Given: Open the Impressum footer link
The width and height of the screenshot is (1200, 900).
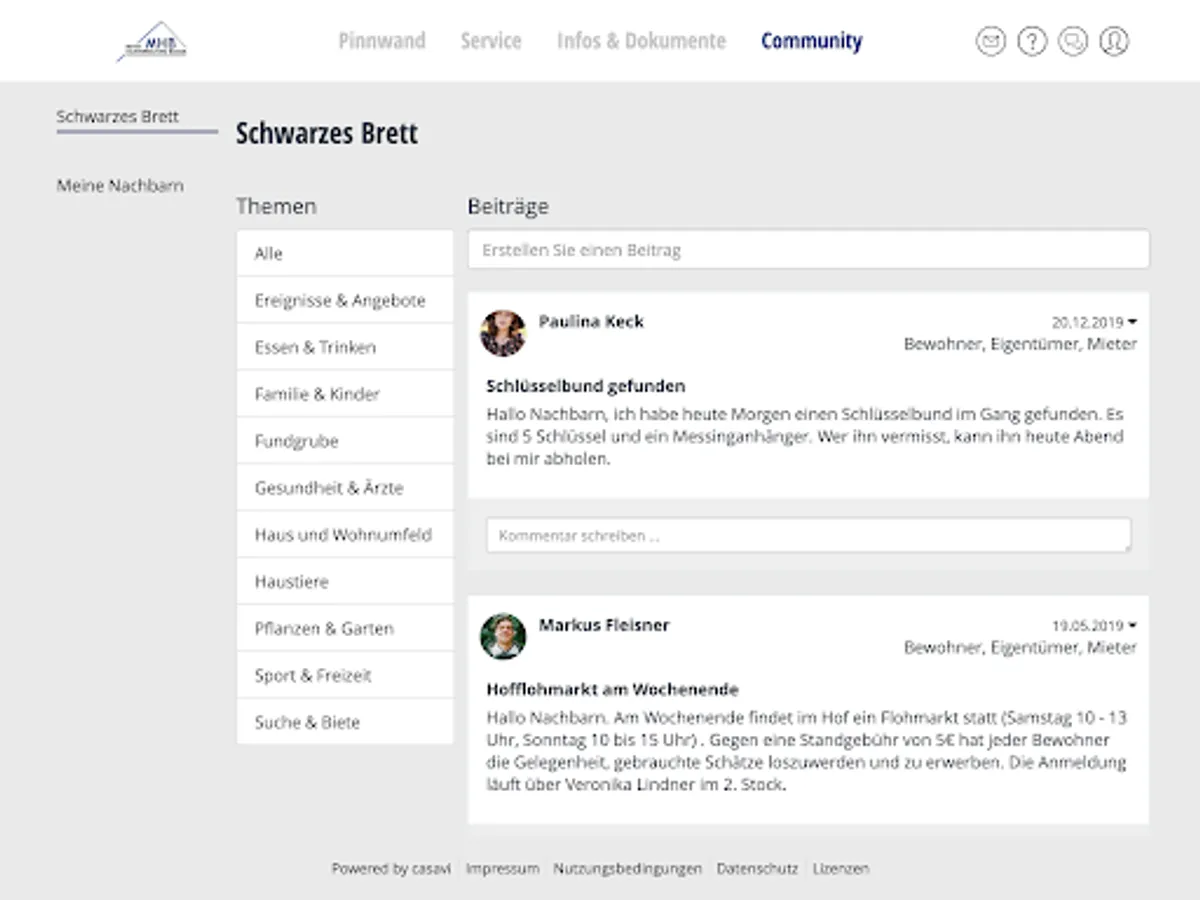Looking at the screenshot, I should (x=502, y=869).
